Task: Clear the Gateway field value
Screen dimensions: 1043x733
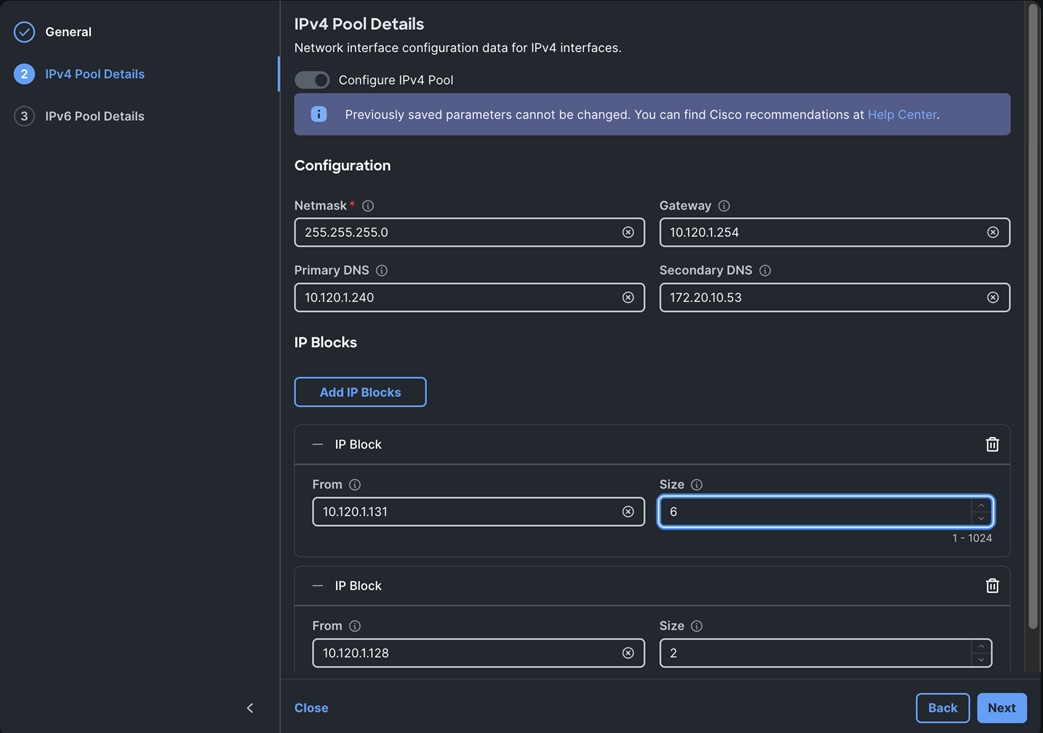Action: click(x=993, y=232)
